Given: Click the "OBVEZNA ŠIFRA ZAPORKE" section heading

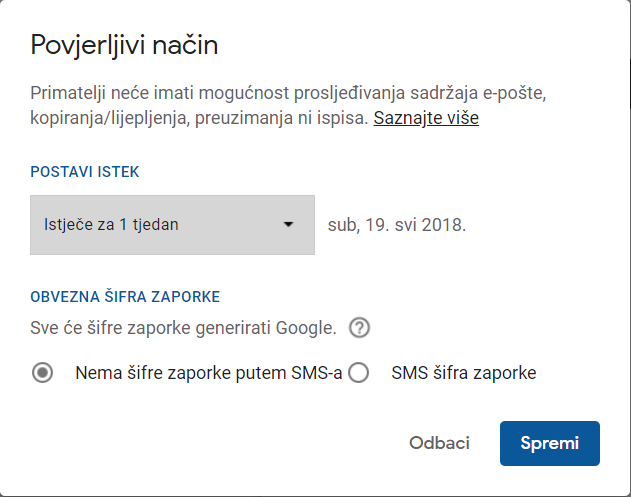Looking at the screenshot, I should (x=125, y=296).
